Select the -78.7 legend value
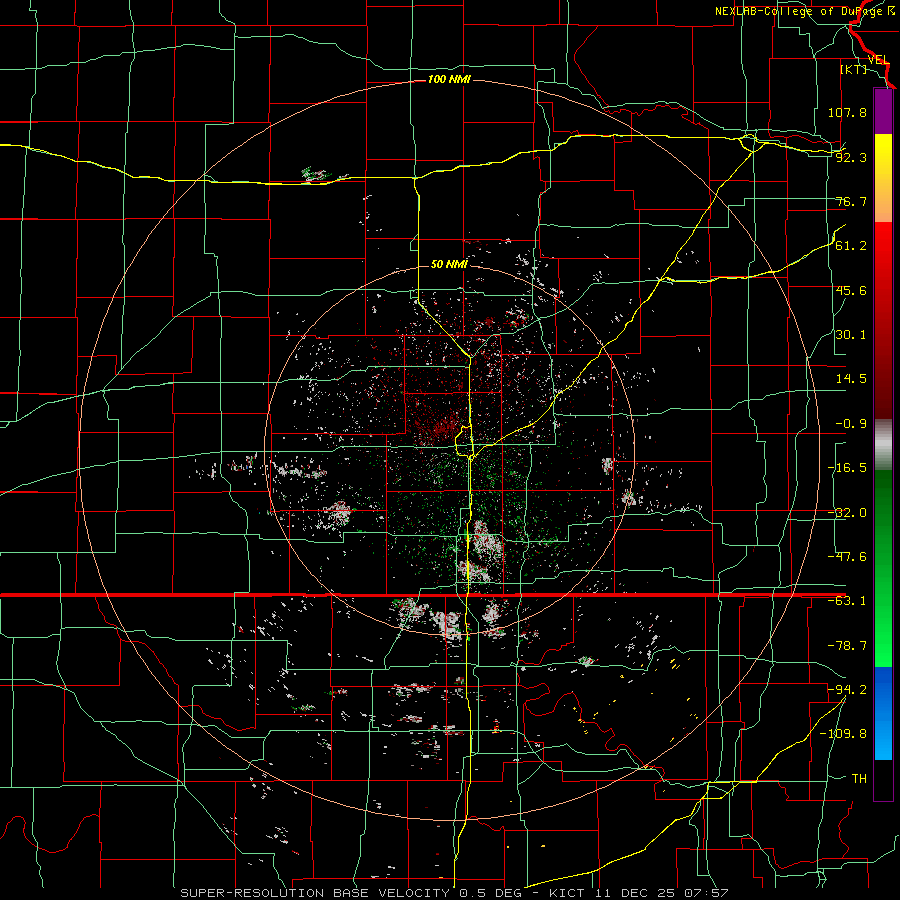This screenshot has width=900, height=900. (x=847, y=646)
